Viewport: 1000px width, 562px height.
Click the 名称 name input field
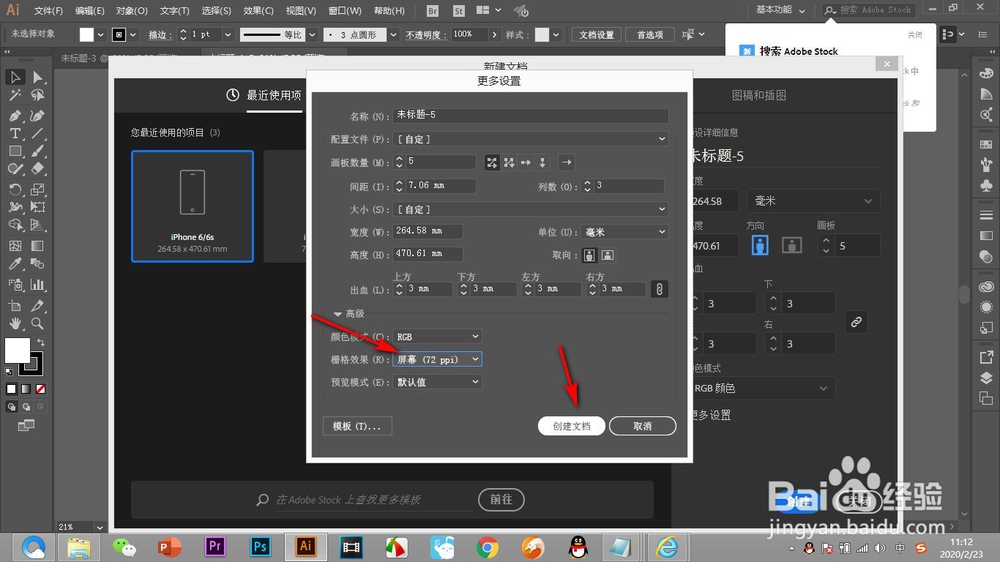(531, 115)
